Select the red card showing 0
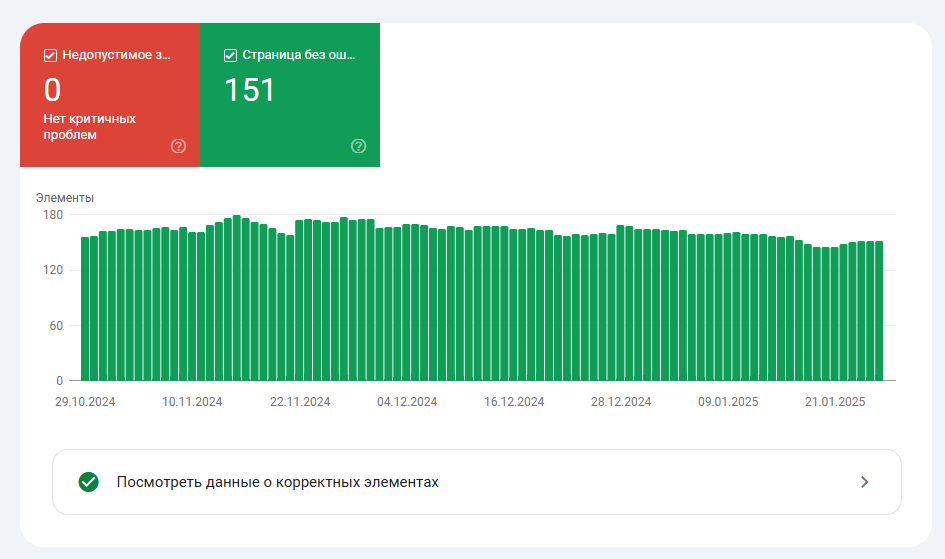Screen dimensions: 945x559 (x=110, y=95)
